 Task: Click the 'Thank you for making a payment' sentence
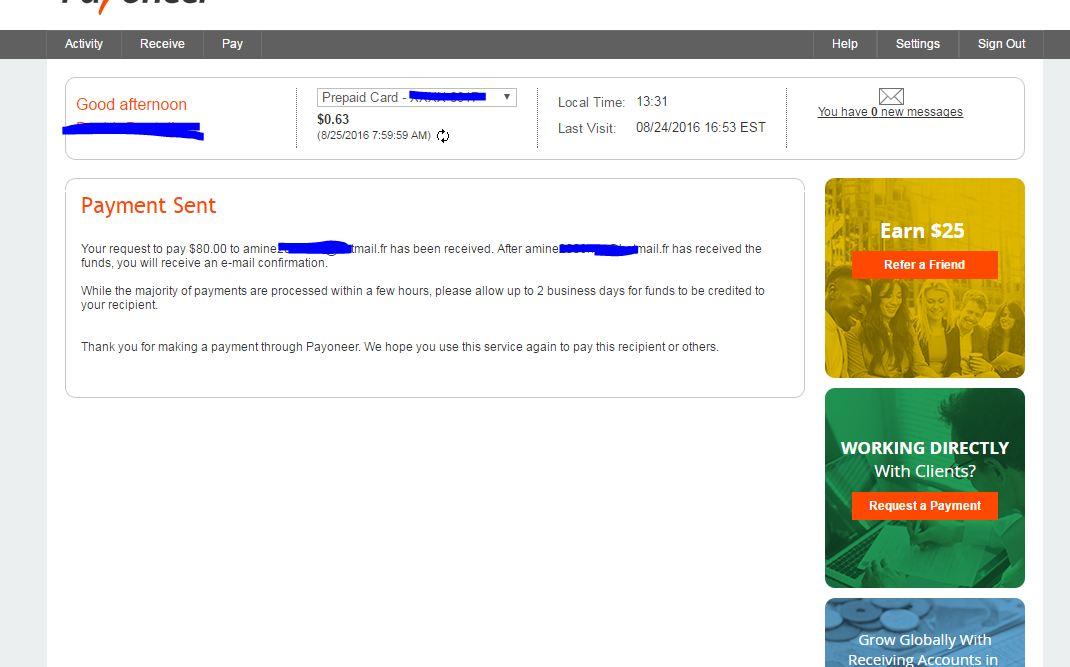pyautogui.click(x=400, y=347)
